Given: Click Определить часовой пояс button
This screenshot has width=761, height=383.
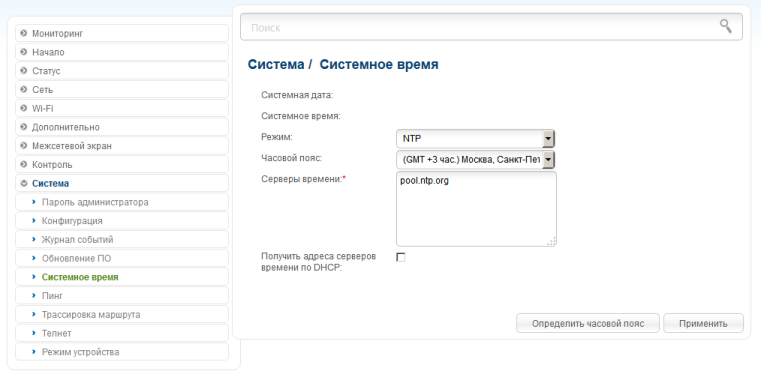Looking at the screenshot, I should coord(588,323).
